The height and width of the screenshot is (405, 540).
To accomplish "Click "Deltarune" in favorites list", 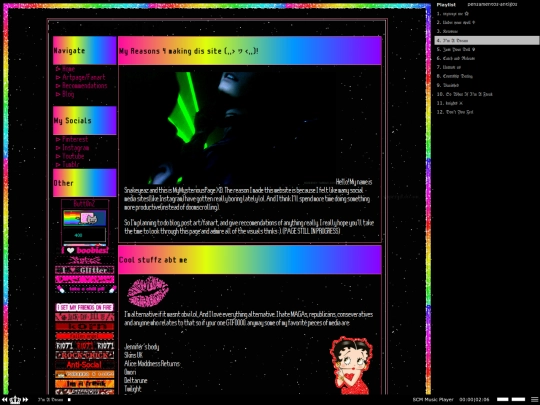I will pyautogui.click(x=136, y=381).
